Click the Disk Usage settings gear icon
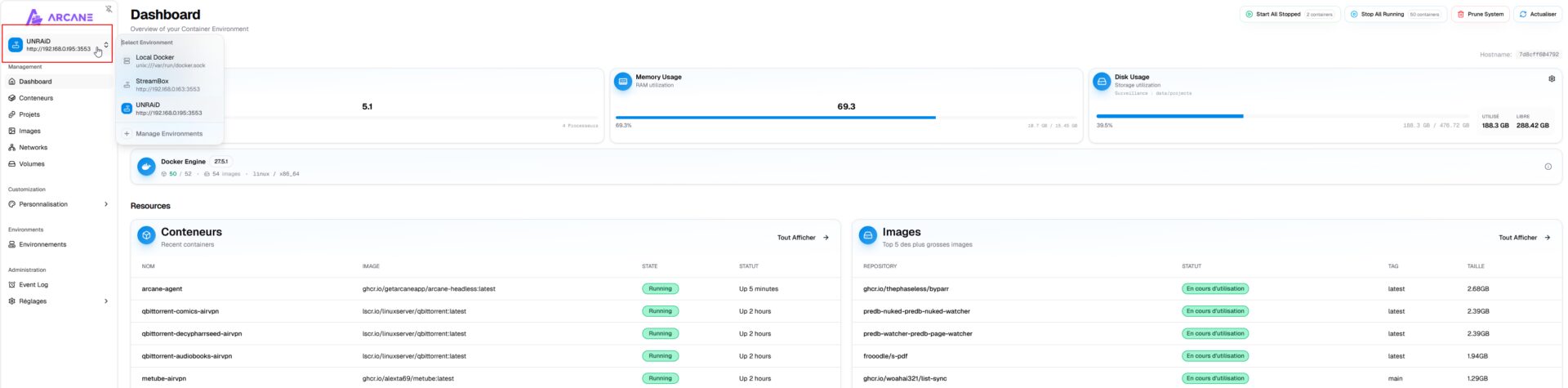This screenshot has height=388, width=1568. click(x=1551, y=79)
